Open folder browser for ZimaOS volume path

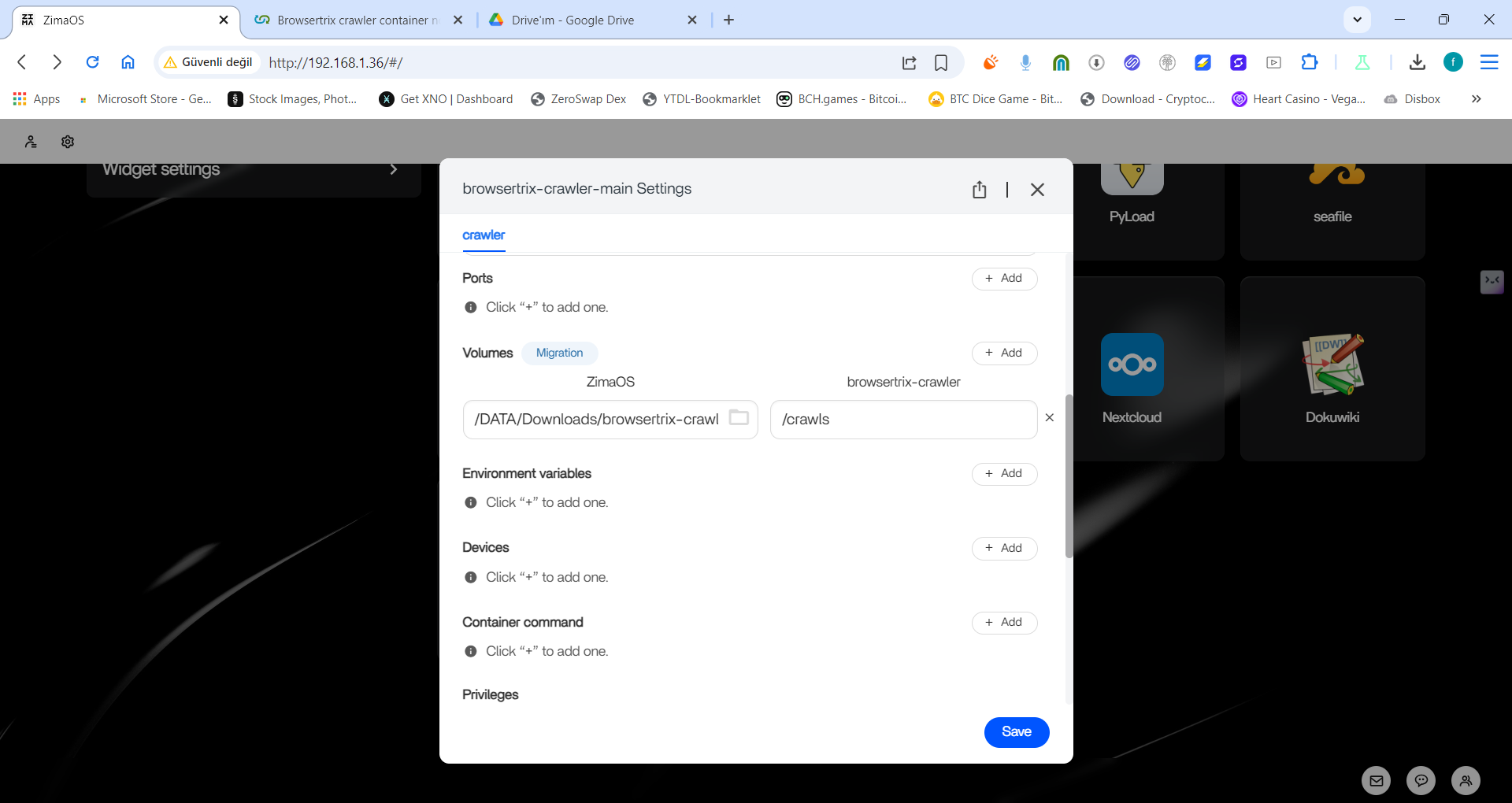click(x=738, y=418)
